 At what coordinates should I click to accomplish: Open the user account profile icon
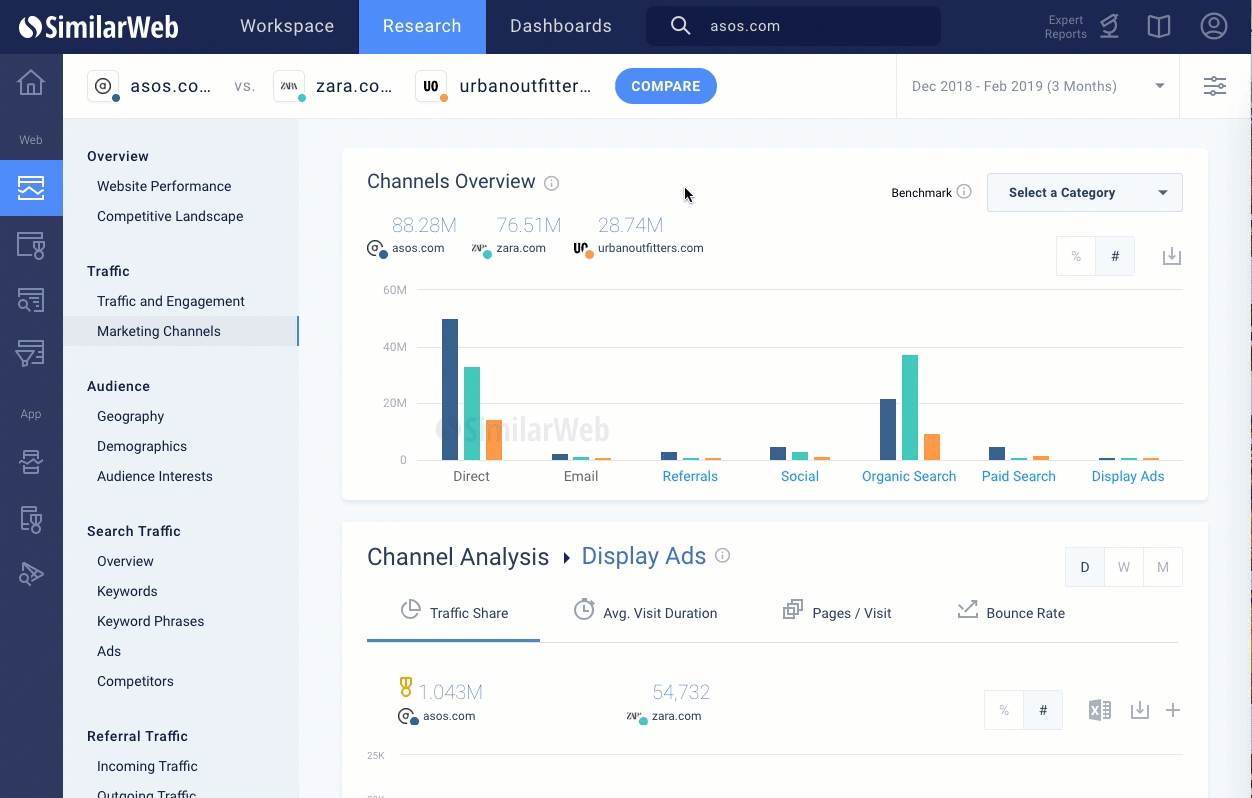click(x=1214, y=26)
